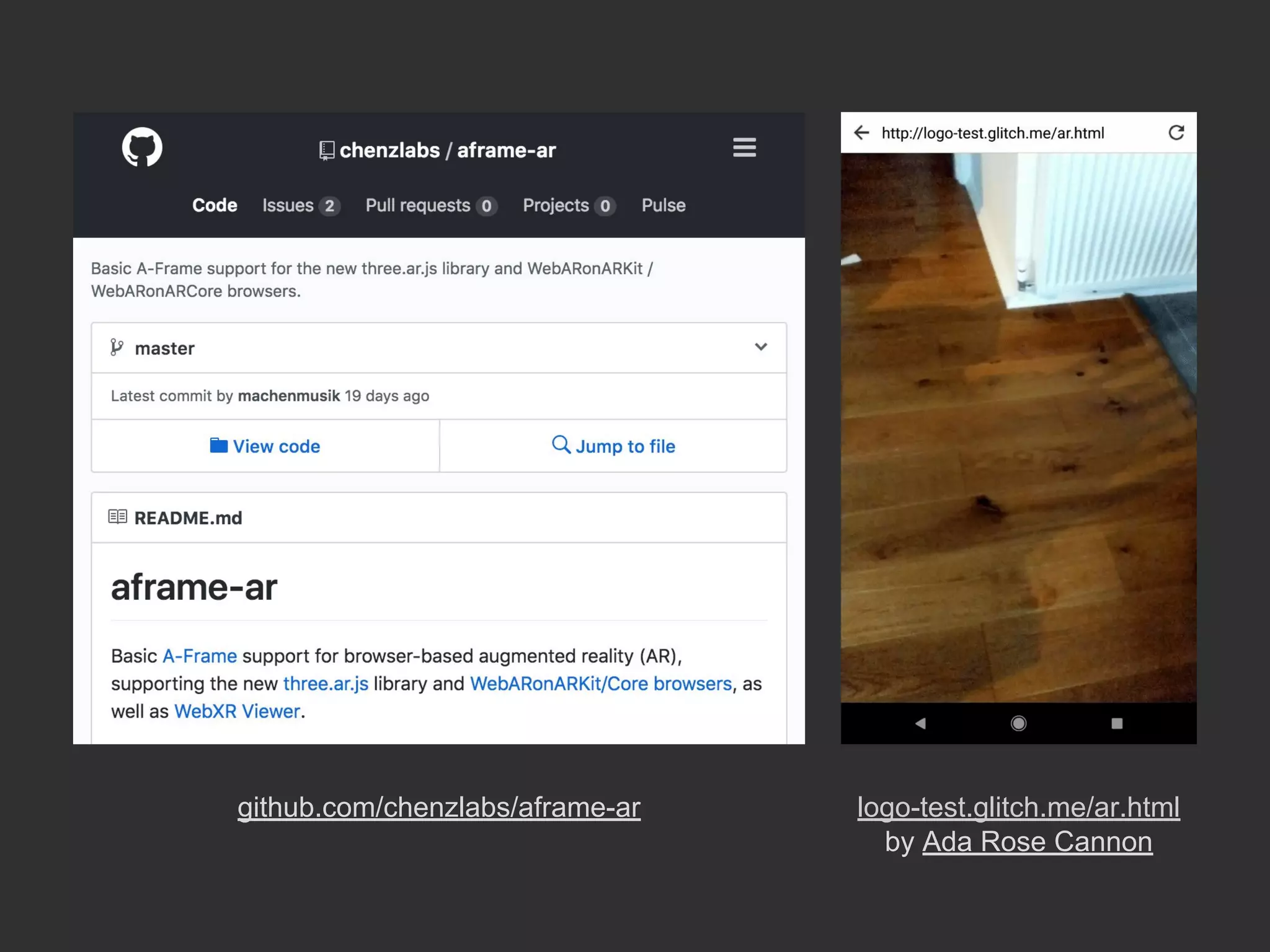Tap the Android recents square button
The height and width of the screenshot is (952, 1270).
click(1117, 723)
